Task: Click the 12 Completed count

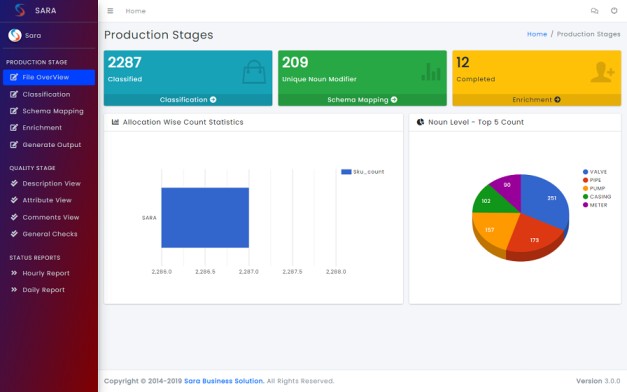Action: (x=463, y=62)
